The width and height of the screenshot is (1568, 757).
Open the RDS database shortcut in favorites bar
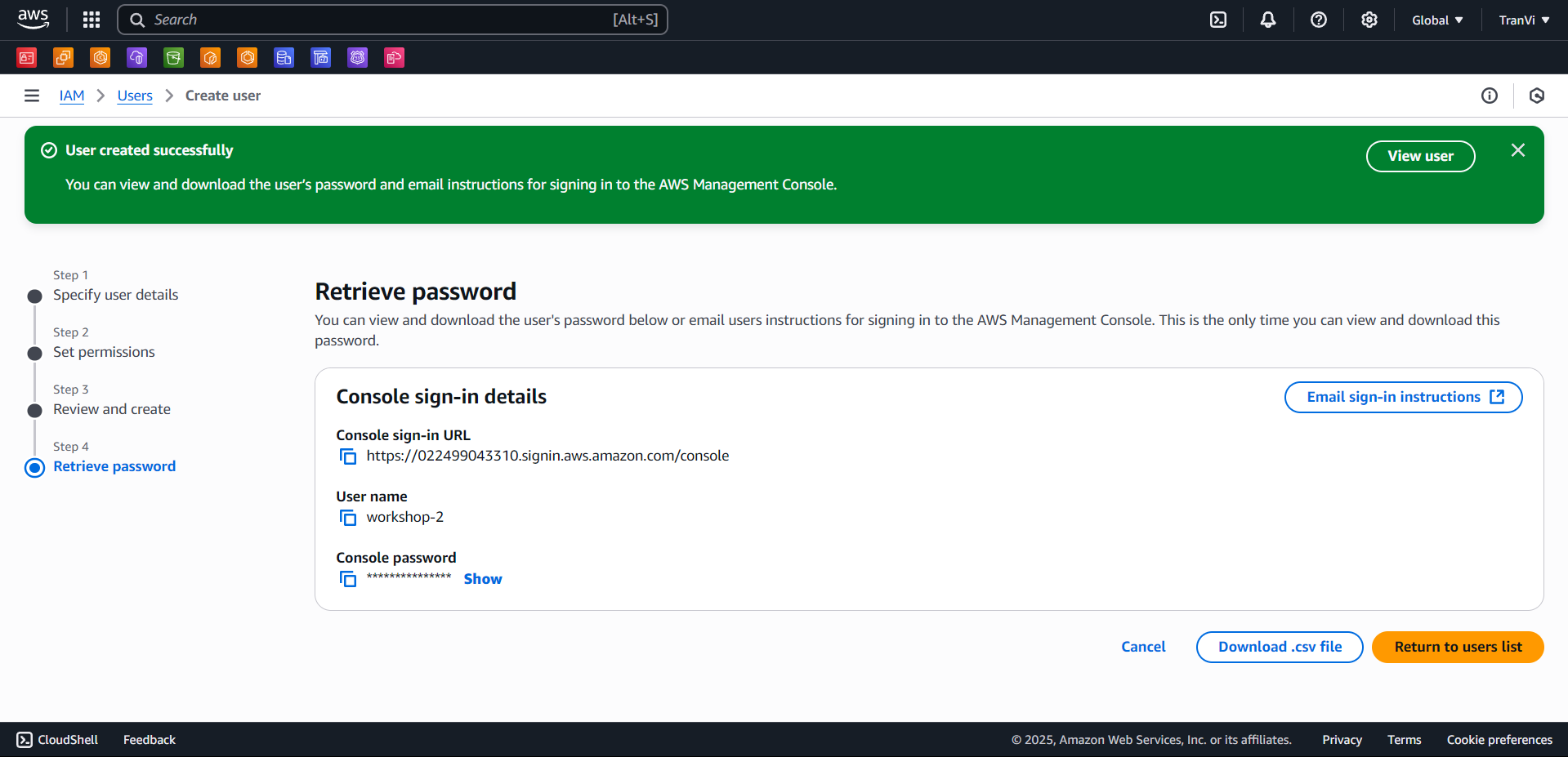(x=284, y=57)
